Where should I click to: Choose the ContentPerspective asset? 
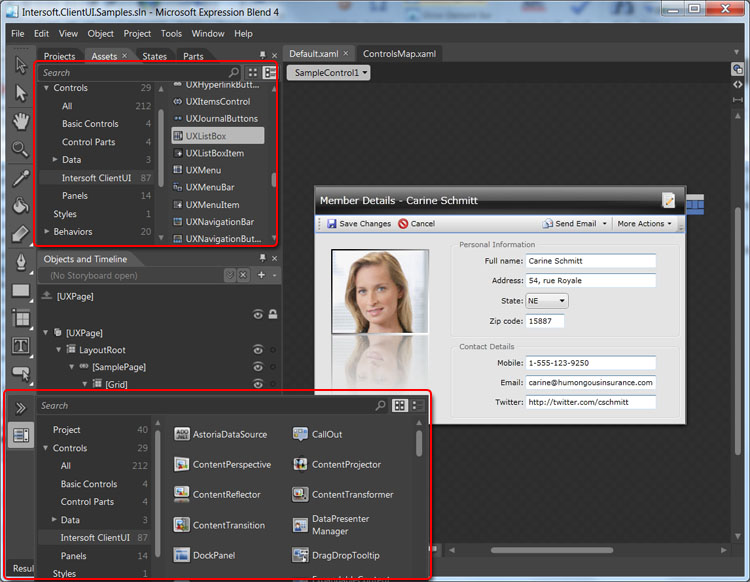click(222, 464)
